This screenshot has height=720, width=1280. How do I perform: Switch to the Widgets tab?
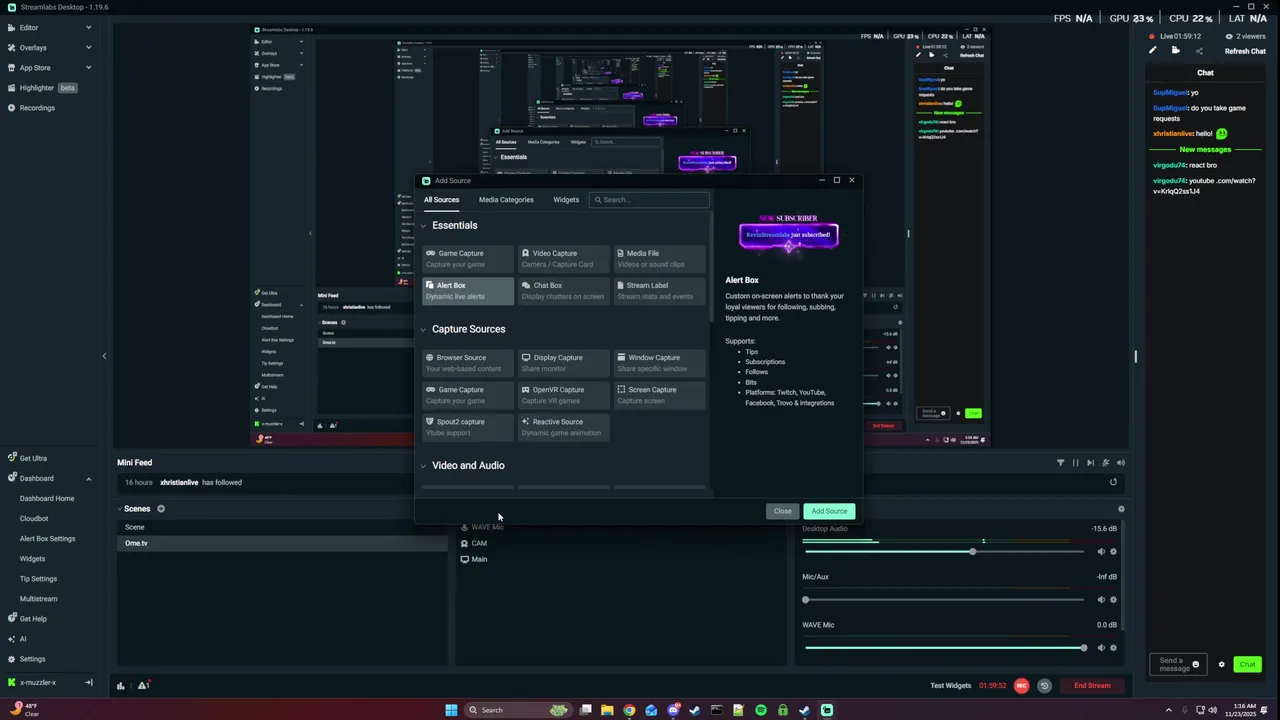[566, 200]
